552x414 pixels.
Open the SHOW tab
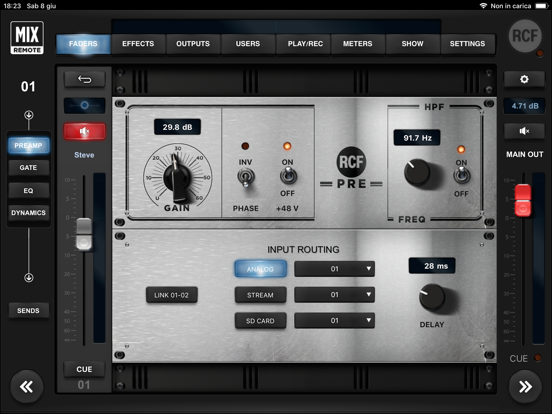pos(413,44)
